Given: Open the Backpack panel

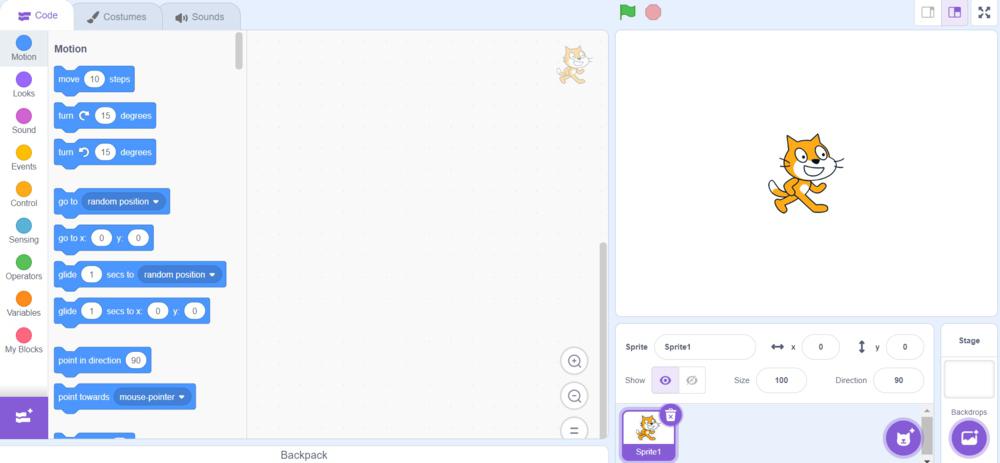Looking at the screenshot, I should tap(304, 455).
